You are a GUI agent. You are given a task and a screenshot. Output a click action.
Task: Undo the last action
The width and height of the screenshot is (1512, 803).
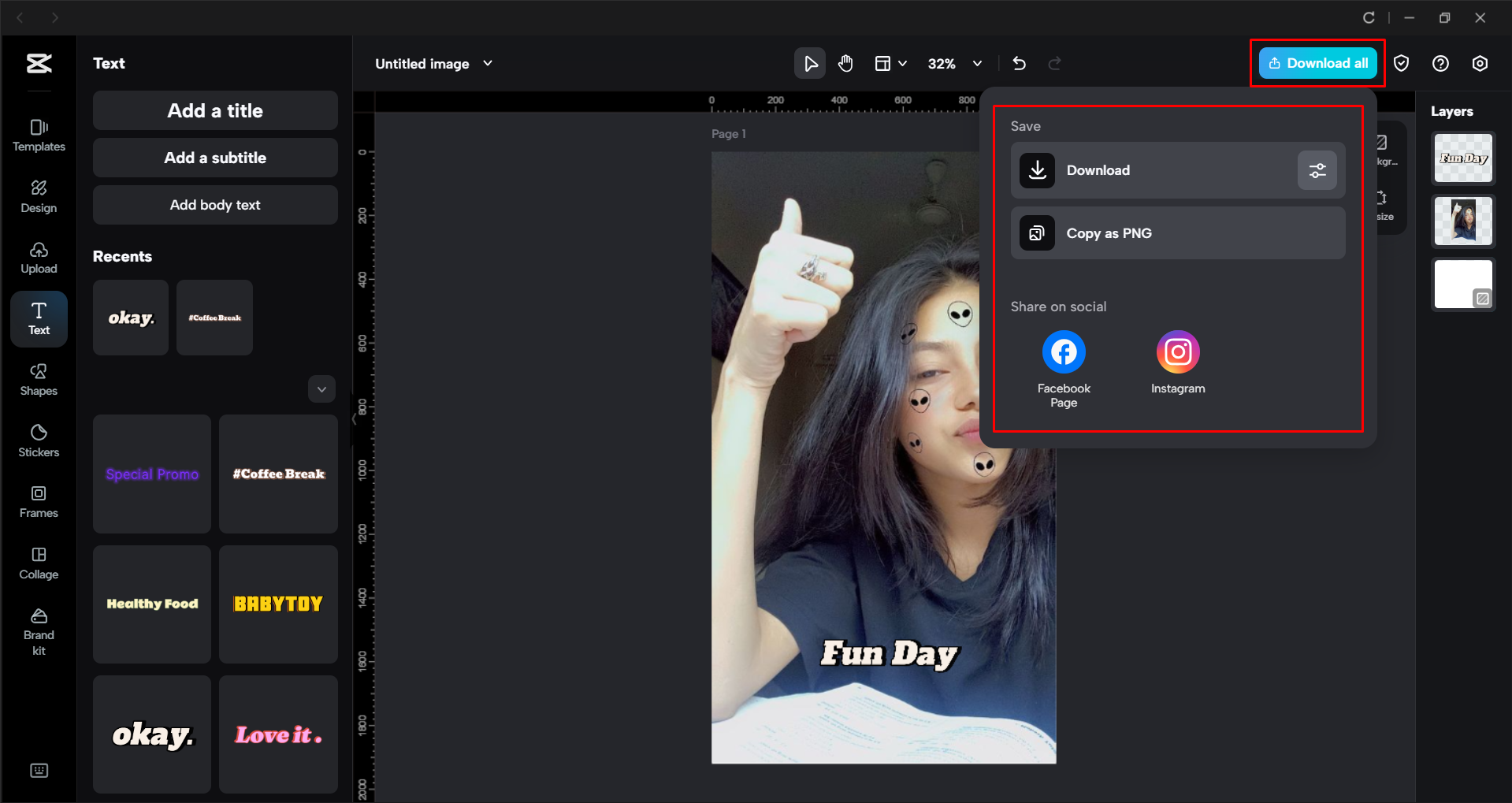click(1019, 63)
